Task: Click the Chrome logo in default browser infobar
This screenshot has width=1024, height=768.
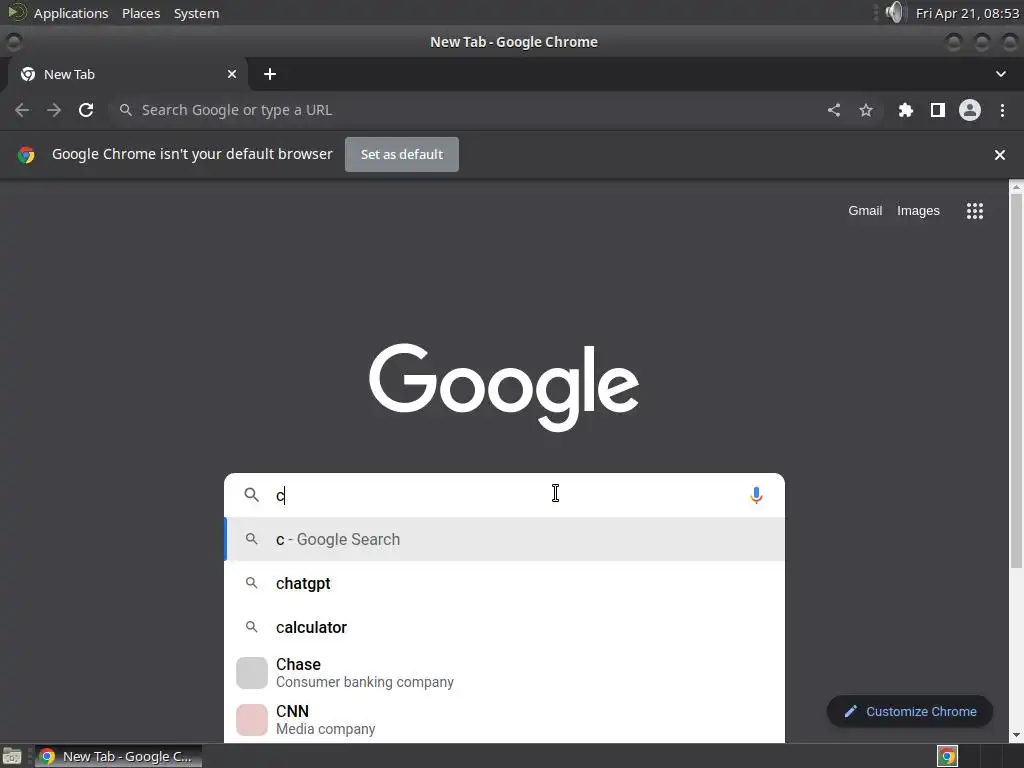Action: pos(26,155)
